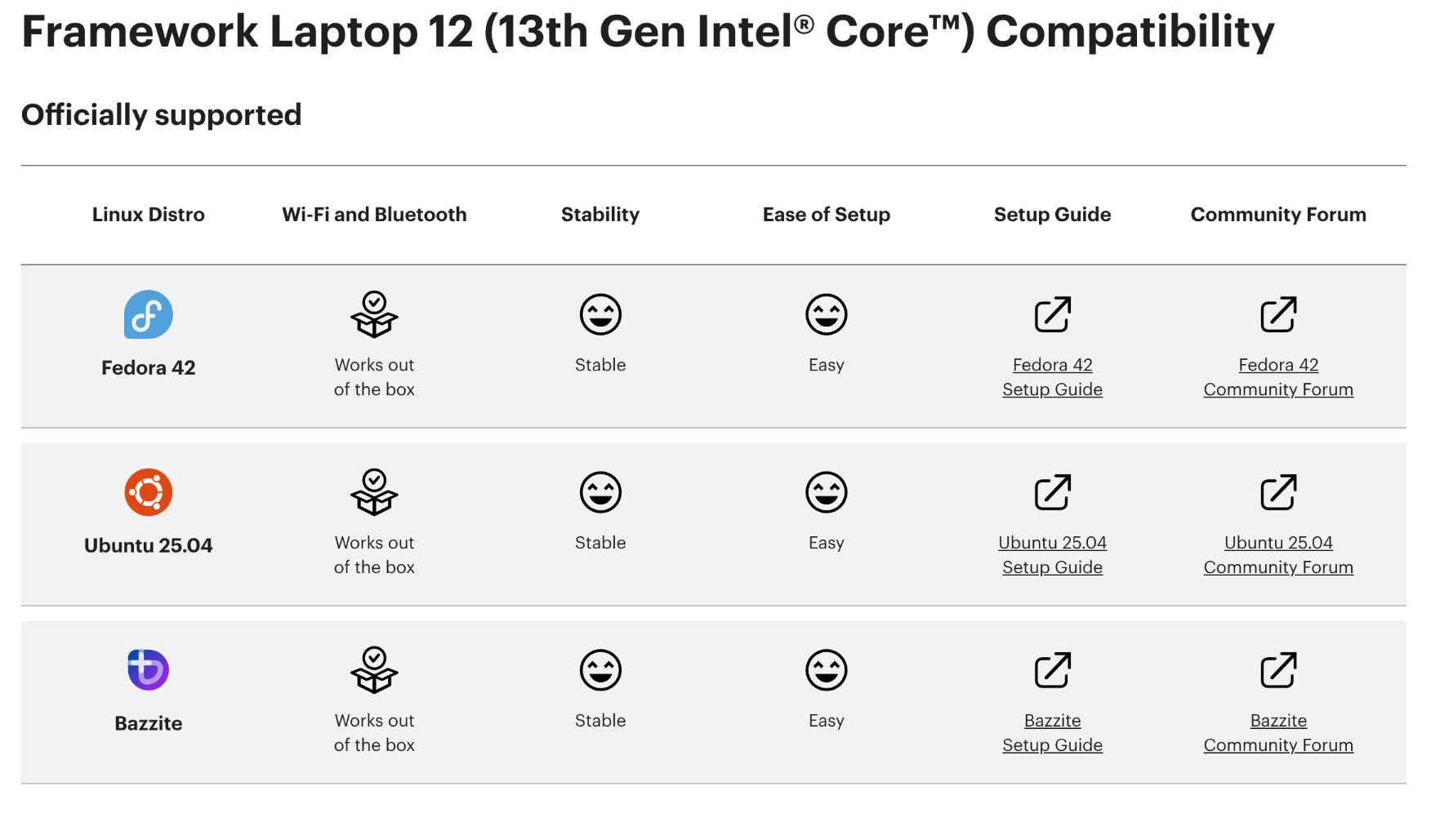The width and height of the screenshot is (1440, 840).
Task: Click Fedora works-out-of-the-box package icon
Action: (374, 314)
